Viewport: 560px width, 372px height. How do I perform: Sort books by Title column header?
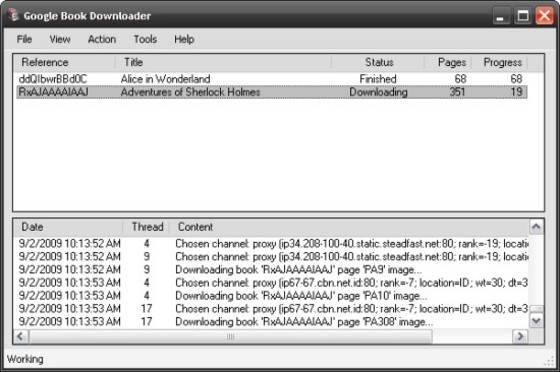click(x=224, y=62)
